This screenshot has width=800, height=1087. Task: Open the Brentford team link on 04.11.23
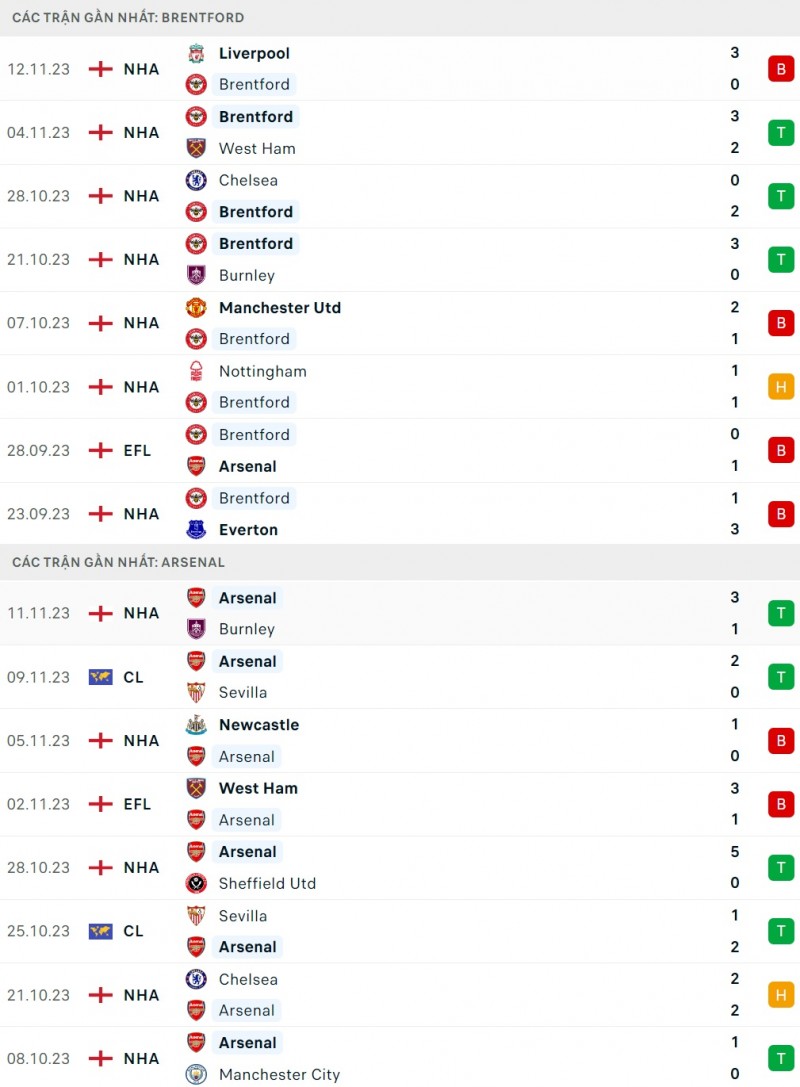(256, 117)
